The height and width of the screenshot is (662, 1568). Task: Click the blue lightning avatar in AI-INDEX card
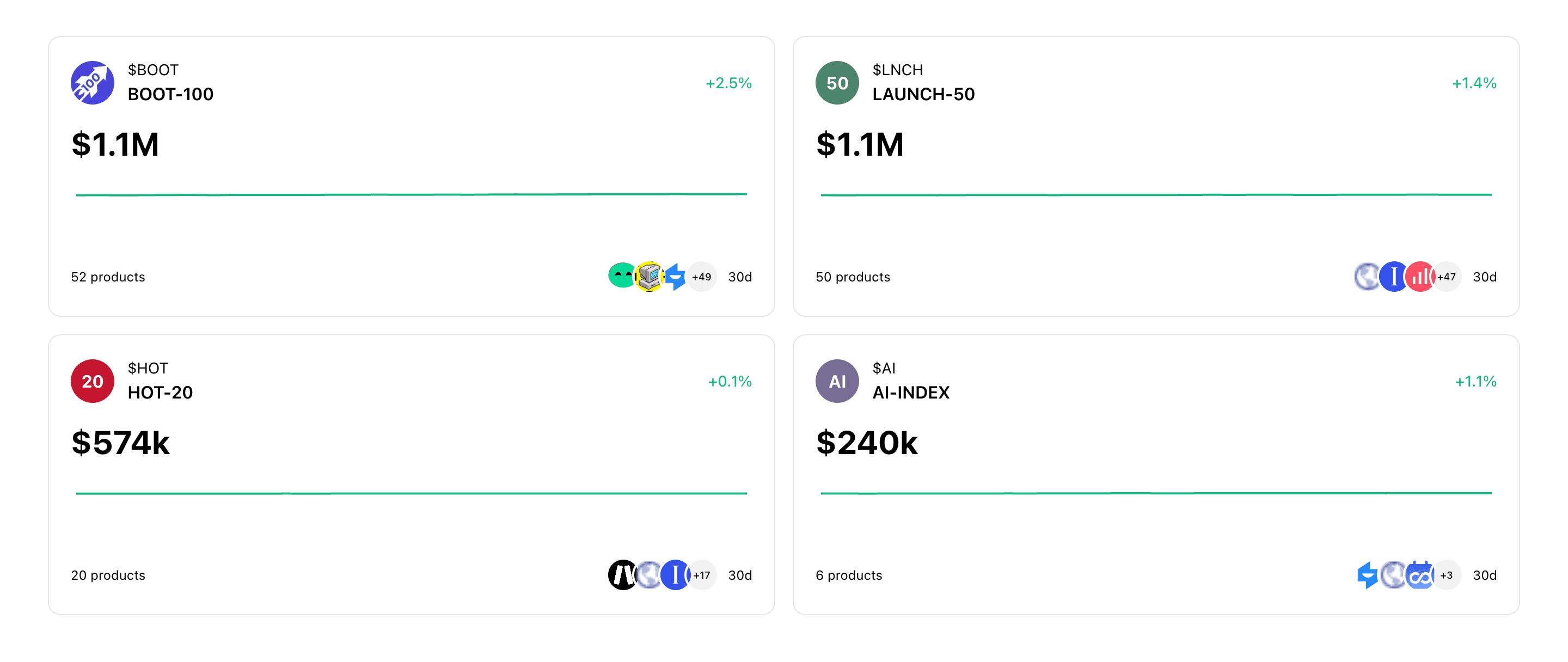[x=1367, y=574]
